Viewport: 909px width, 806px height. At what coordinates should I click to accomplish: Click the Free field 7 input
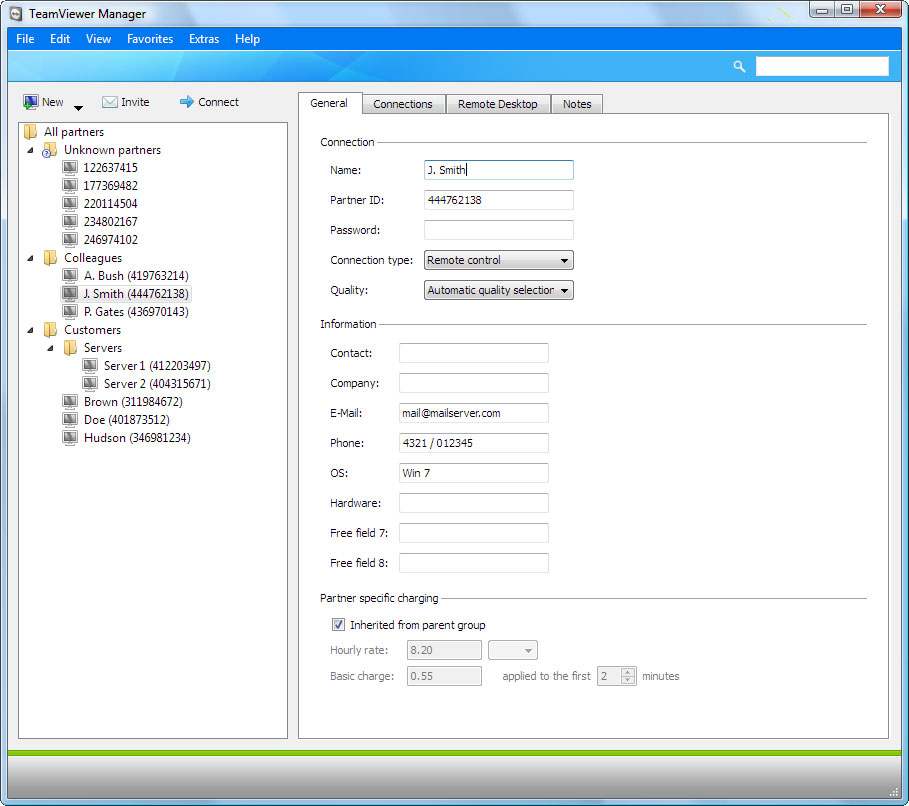(474, 533)
